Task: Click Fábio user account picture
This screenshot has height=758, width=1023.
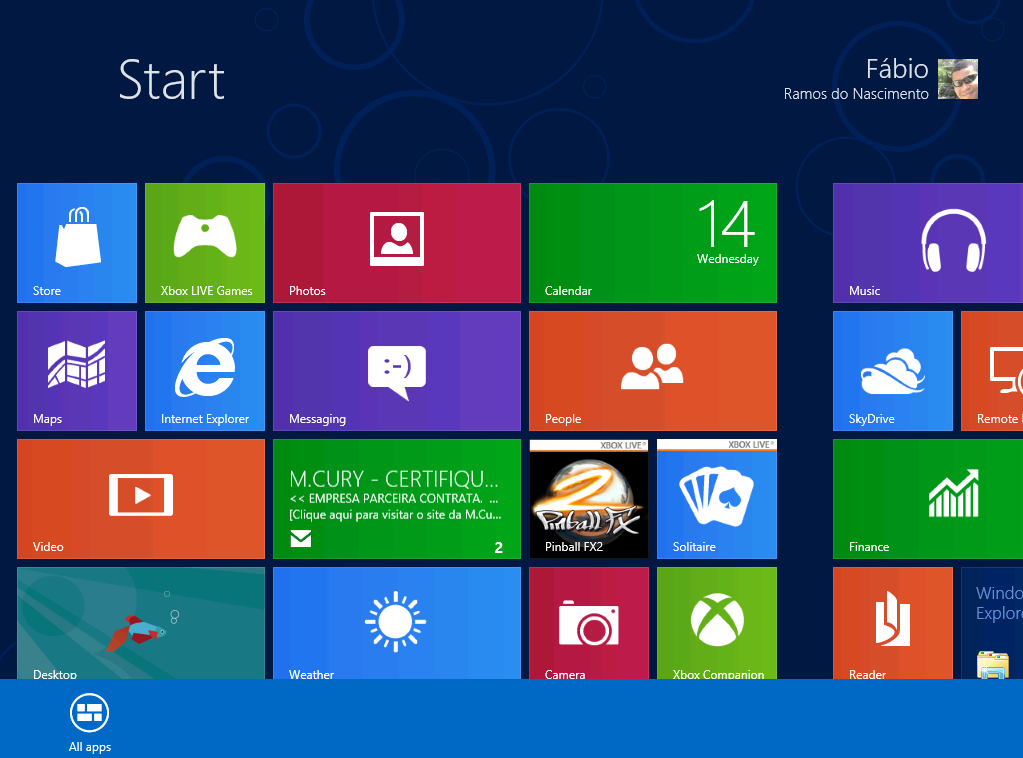Action: tap(958, 79)
